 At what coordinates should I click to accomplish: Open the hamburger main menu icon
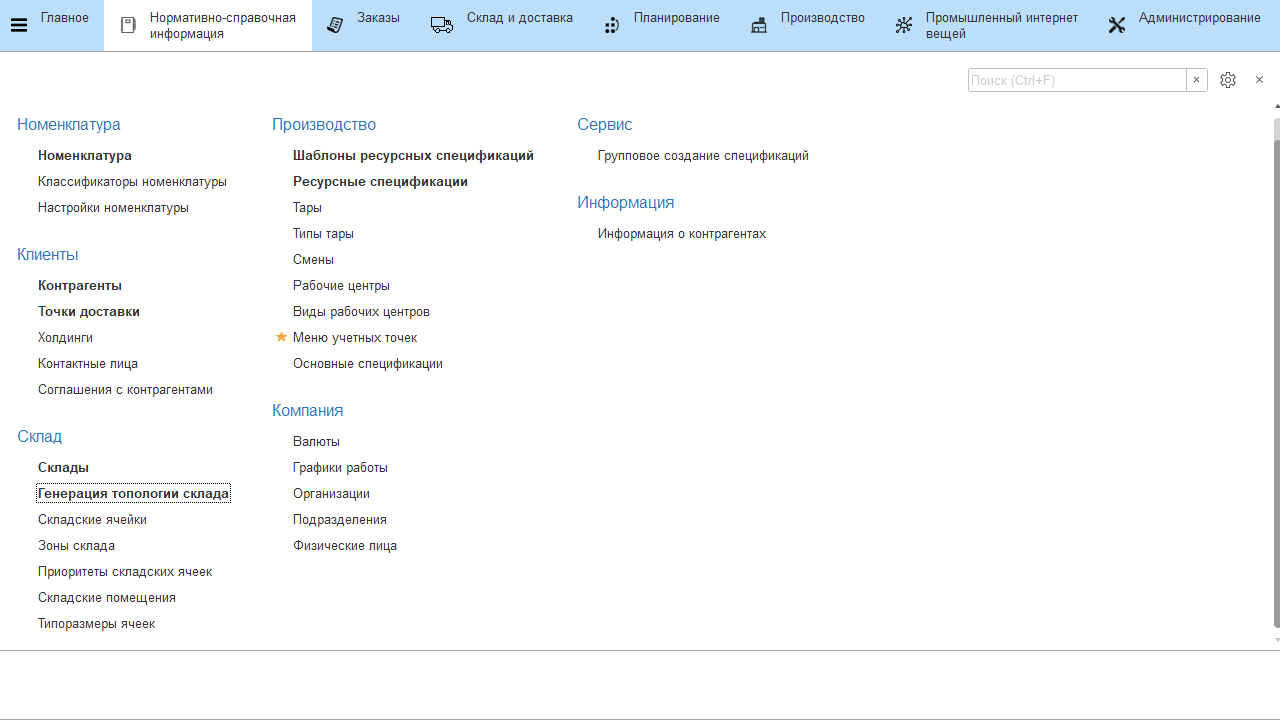point(18,25)
